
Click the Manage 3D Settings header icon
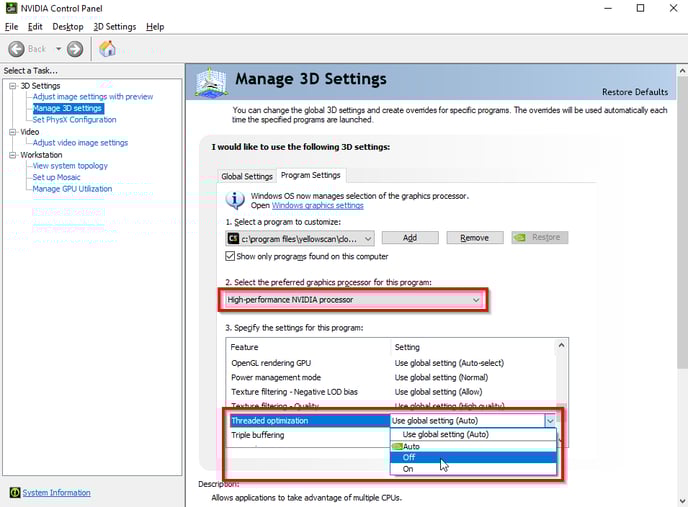click(211, 82)
